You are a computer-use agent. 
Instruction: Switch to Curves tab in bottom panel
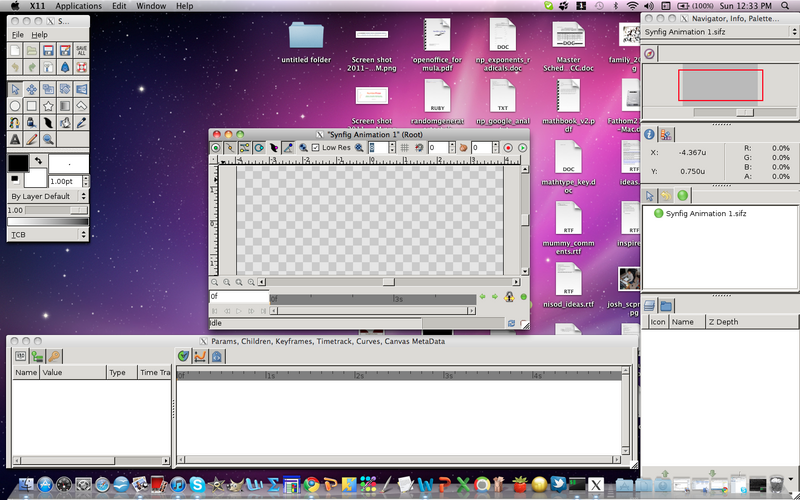(x=199, y=356)
